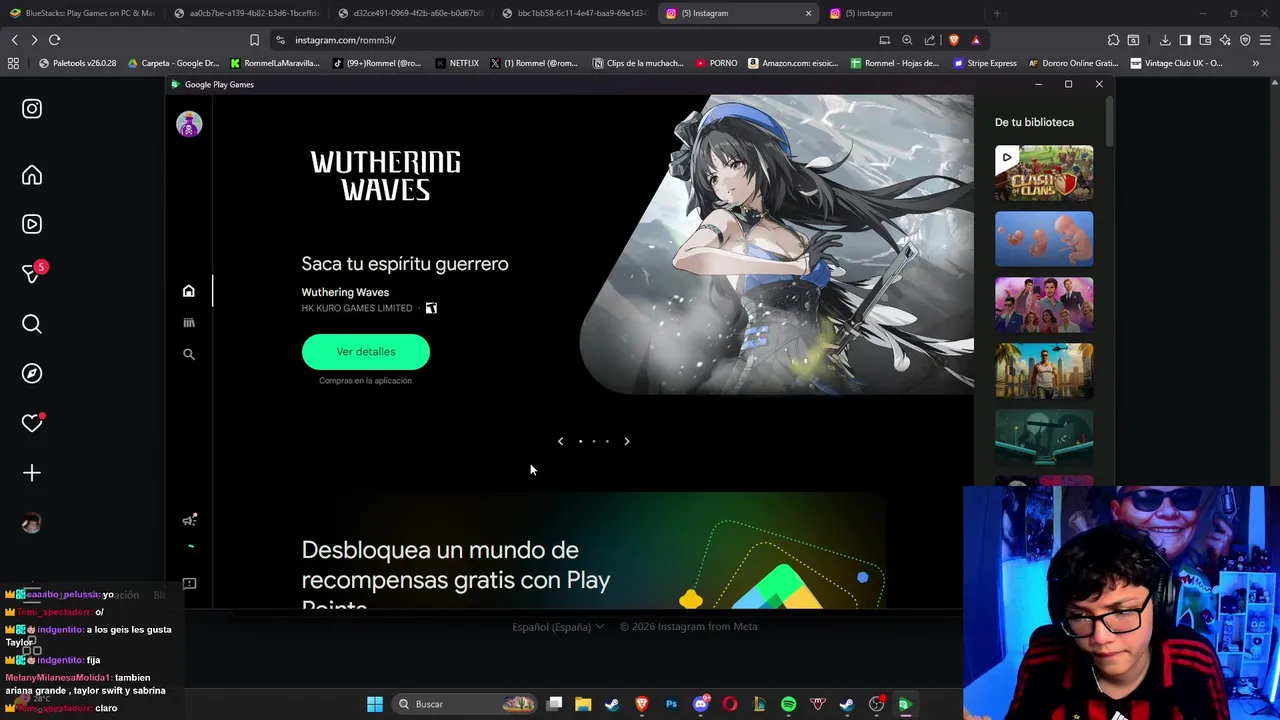The width and height of the screenshot is (1280, 720).
Task: Open the Carpeta - Google Dr... bookmark
Action: coord(173,63)
